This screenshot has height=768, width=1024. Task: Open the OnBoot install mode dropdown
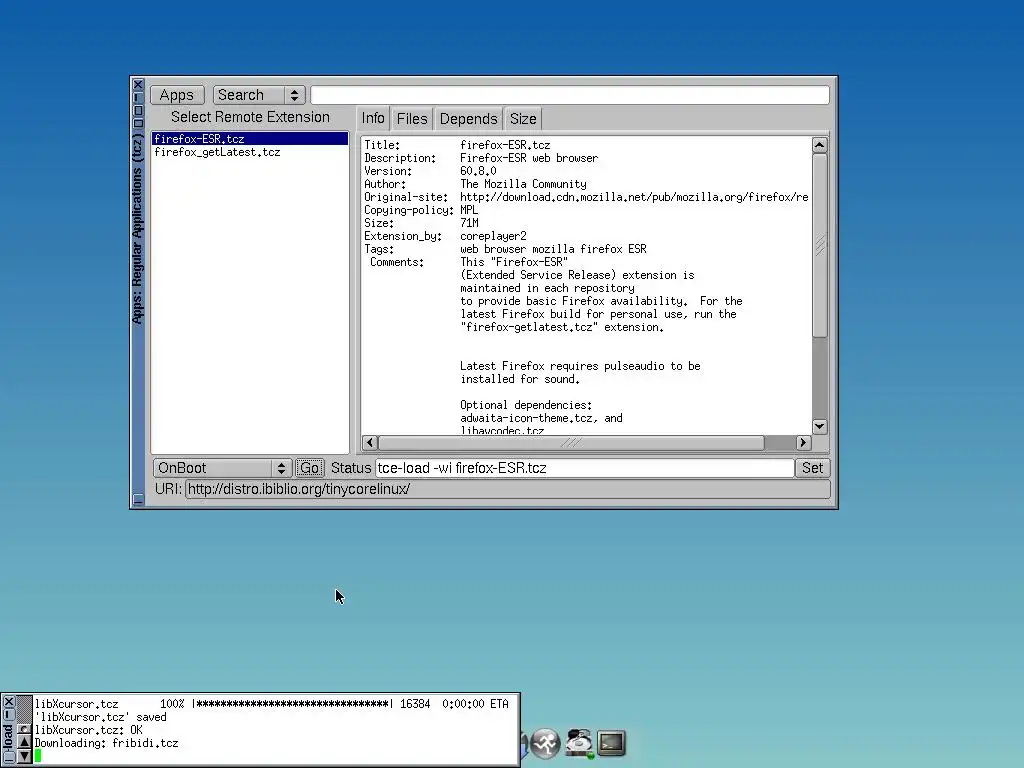click(222, 468)
